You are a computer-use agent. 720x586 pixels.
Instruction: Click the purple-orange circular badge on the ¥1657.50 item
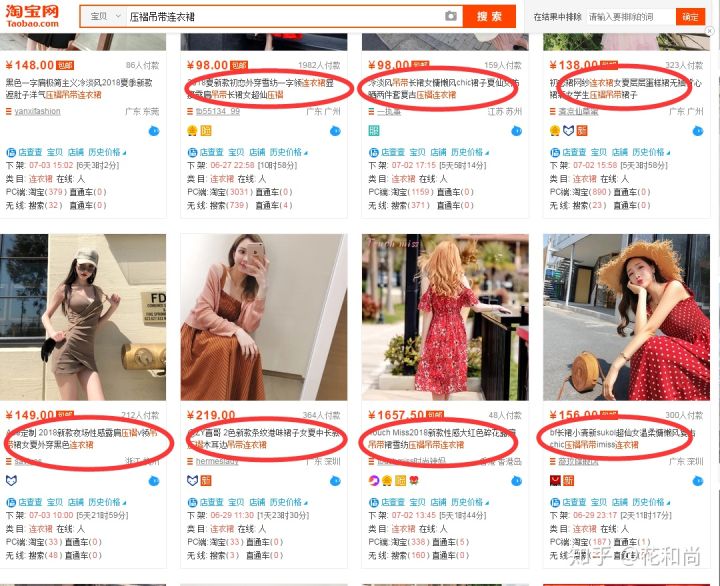tap(374, 481)
